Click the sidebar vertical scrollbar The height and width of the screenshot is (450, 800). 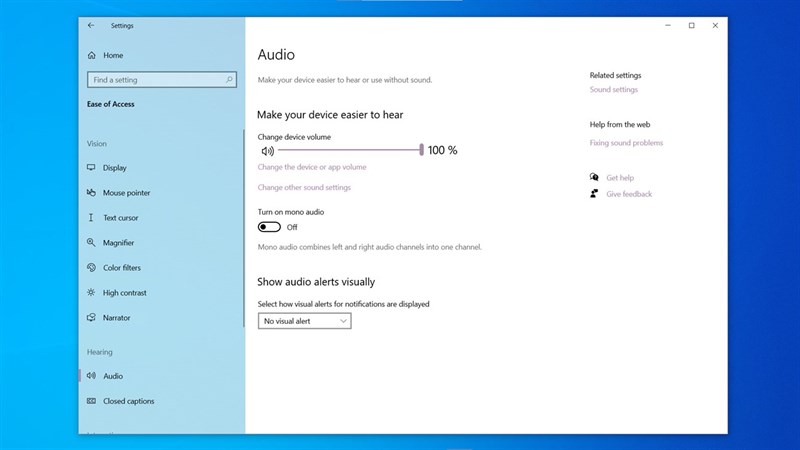click(243, 228)
